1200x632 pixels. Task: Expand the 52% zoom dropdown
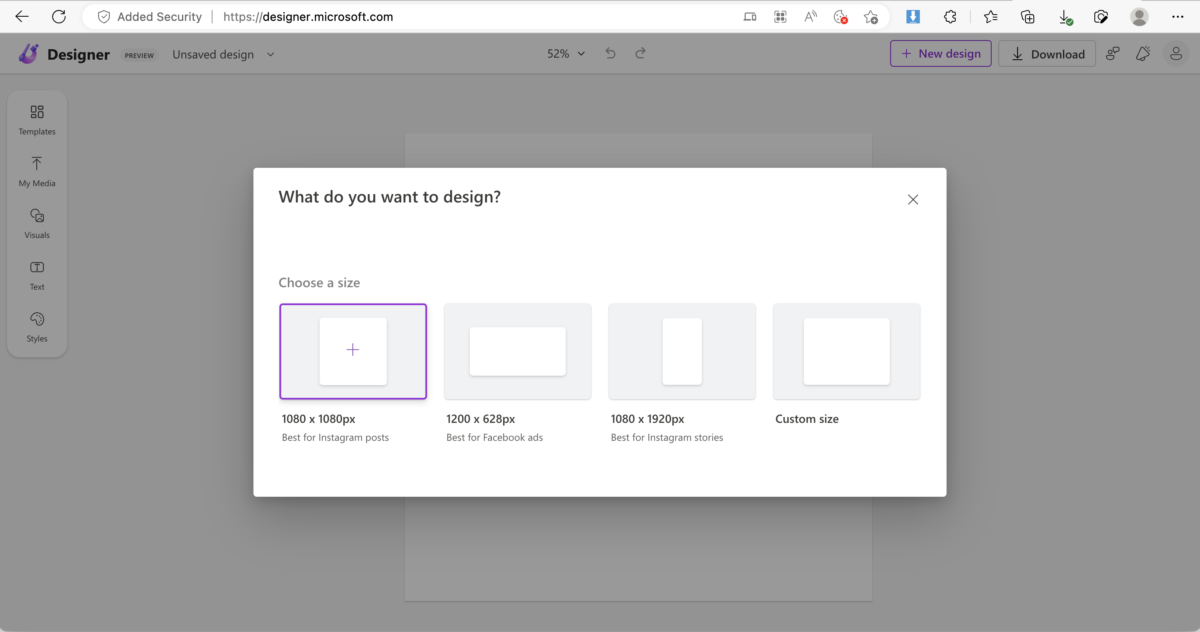[566, 54]
